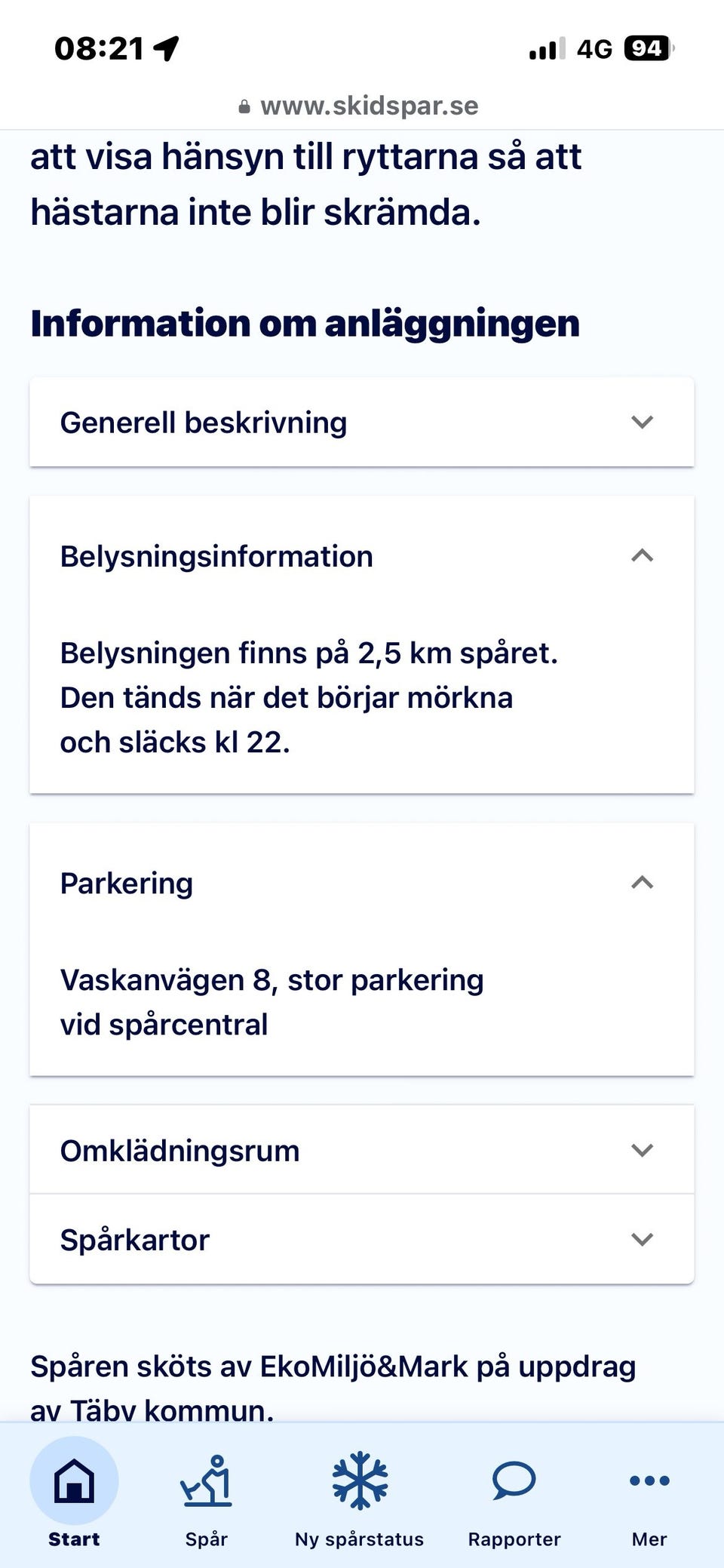Viewport: 724px width, 1568px height.
Task: Tap the battery indicator showing 94
Action: [x=647, y=48]
